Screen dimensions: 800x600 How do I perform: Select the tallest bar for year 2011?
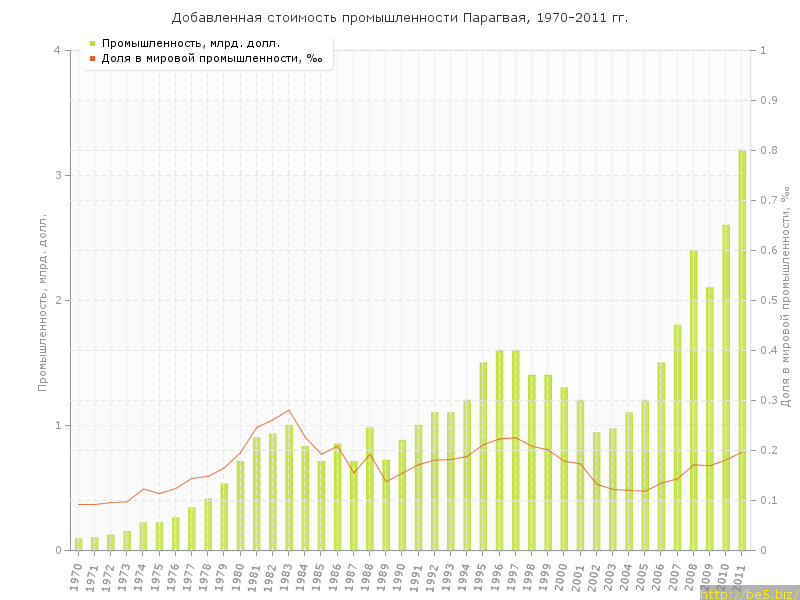click(x=742, y=350)
